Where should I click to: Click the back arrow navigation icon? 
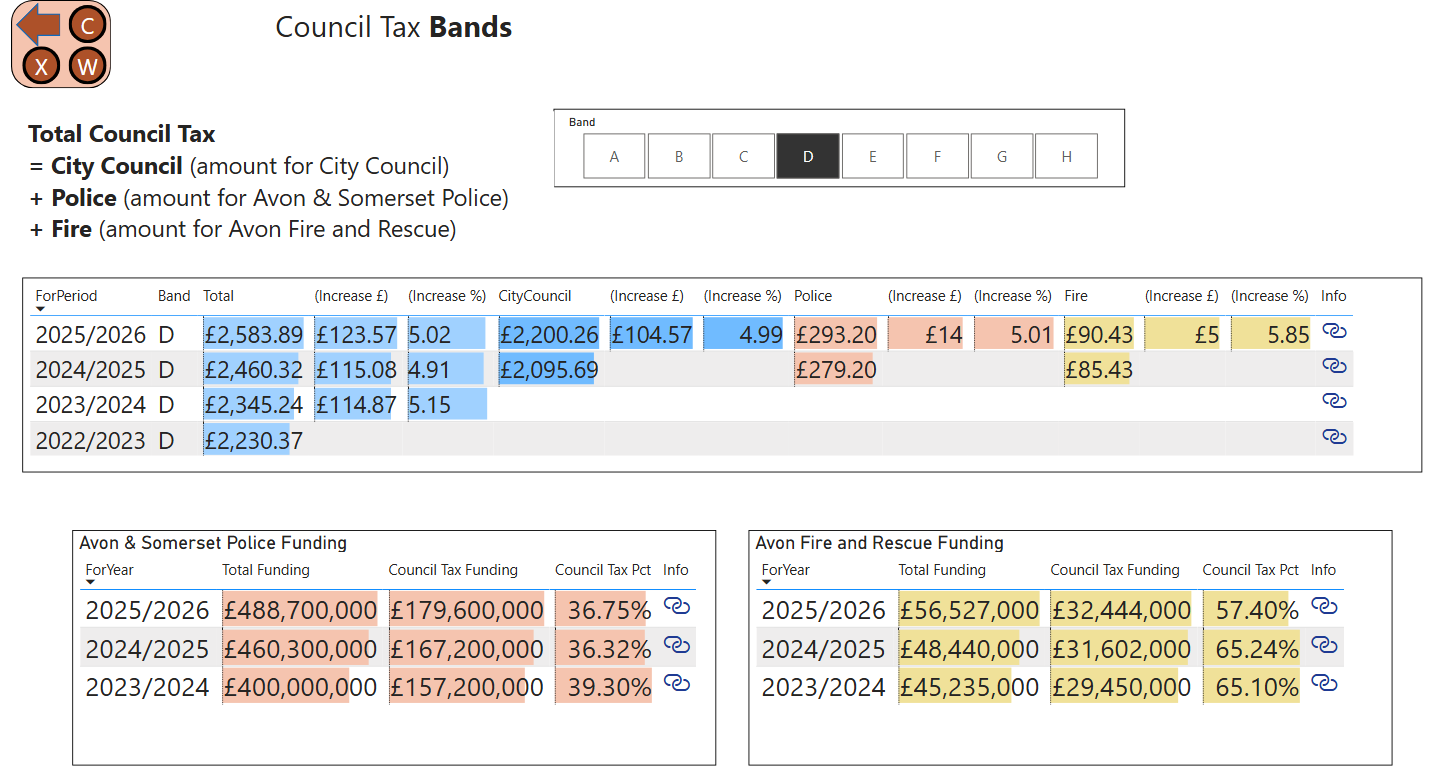[x=36, y=24]
